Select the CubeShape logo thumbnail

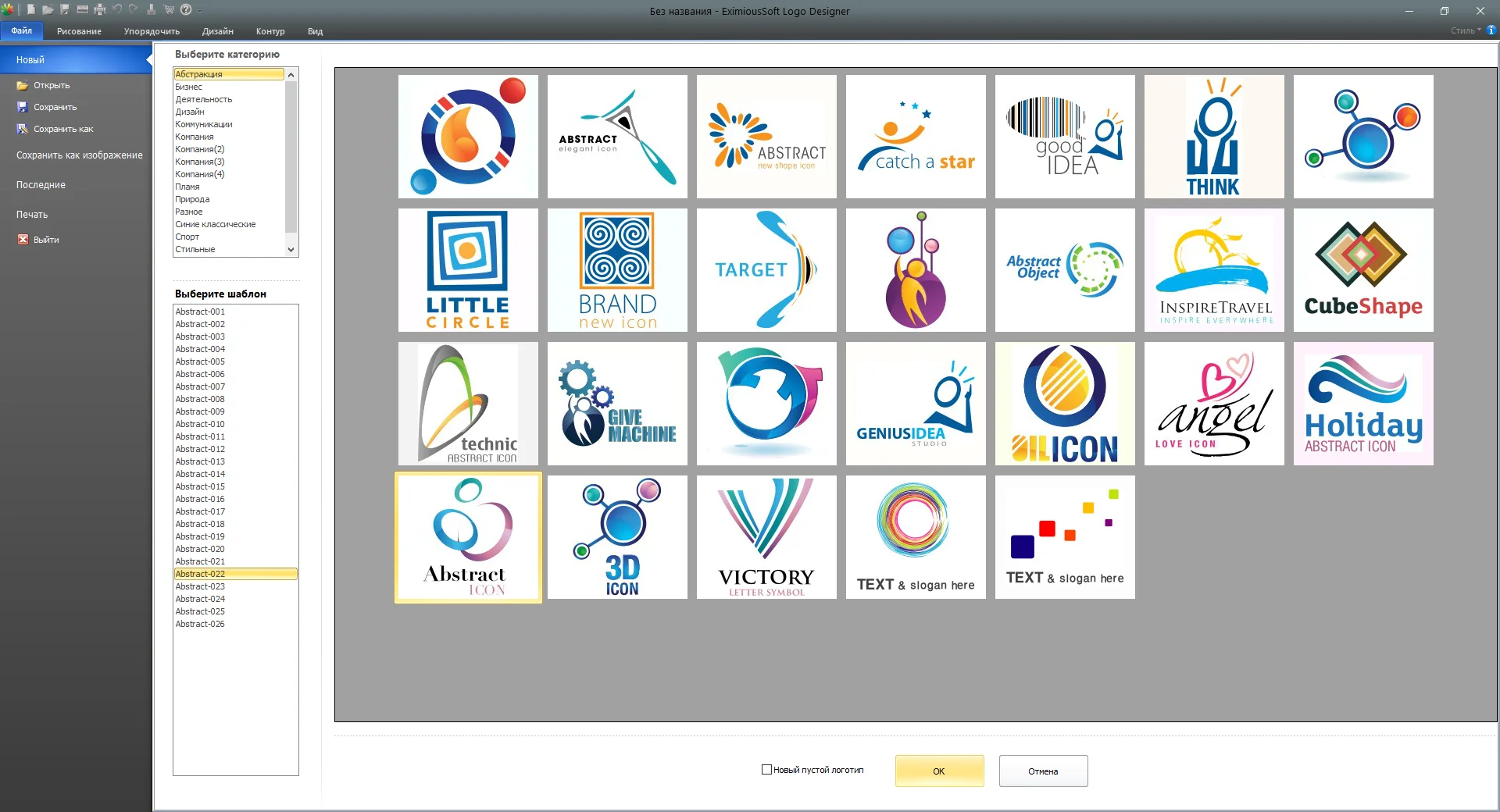coord(1363,270)
